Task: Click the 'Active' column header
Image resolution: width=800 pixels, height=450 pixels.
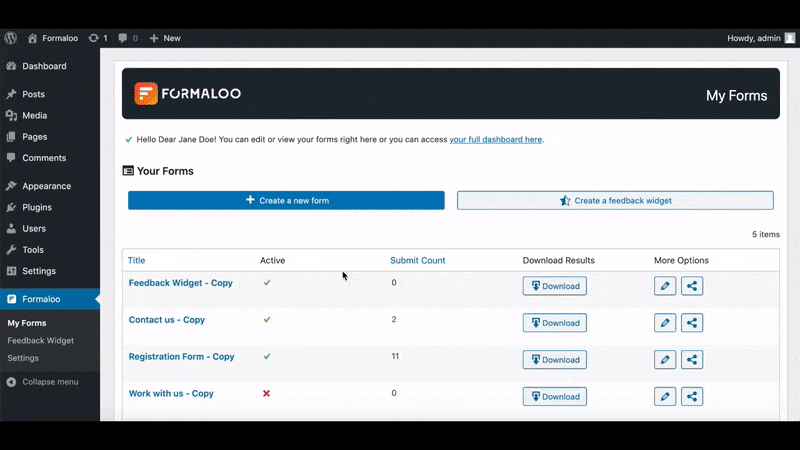Action: [x=272, y=260]
